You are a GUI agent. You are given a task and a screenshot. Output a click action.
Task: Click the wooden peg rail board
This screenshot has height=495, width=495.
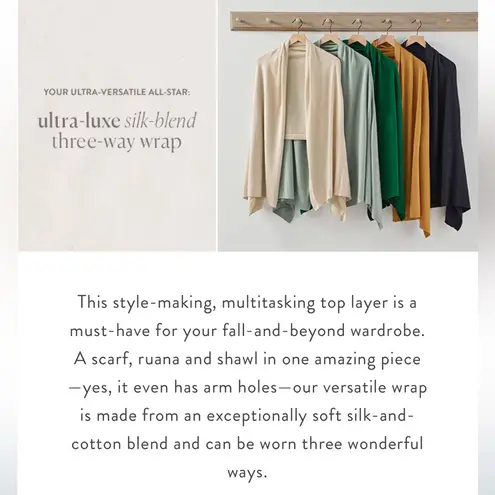coord(354,21)
